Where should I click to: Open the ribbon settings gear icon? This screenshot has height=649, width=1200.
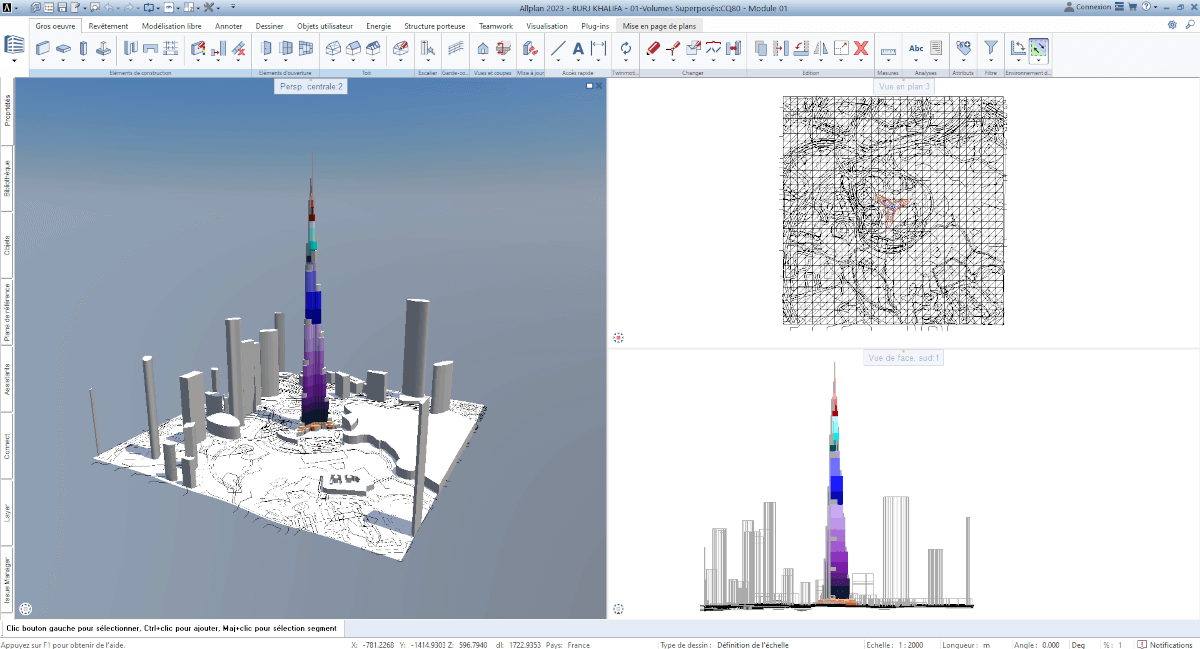point(1172,25)
